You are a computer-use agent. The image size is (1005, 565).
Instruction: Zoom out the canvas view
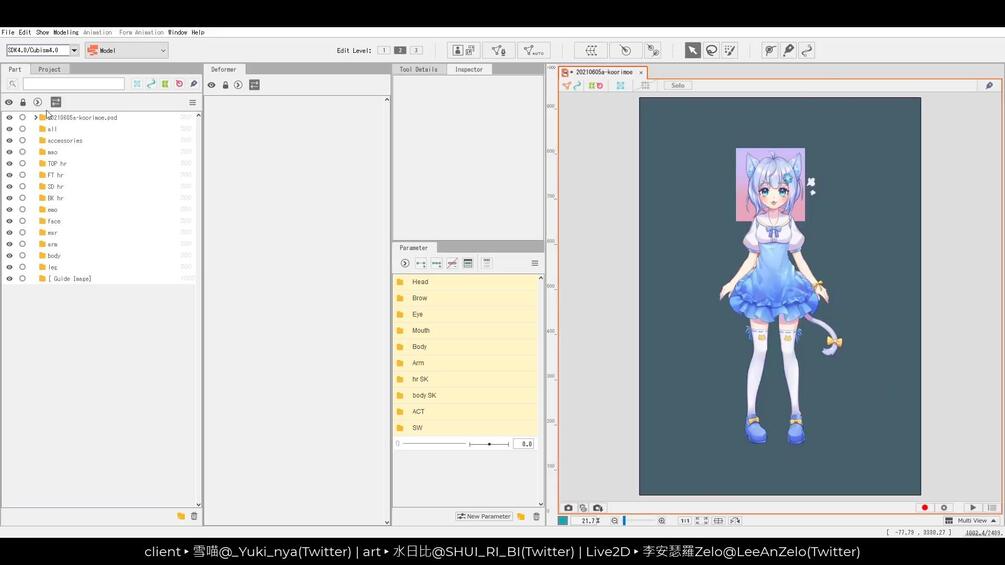click(614, 521)
